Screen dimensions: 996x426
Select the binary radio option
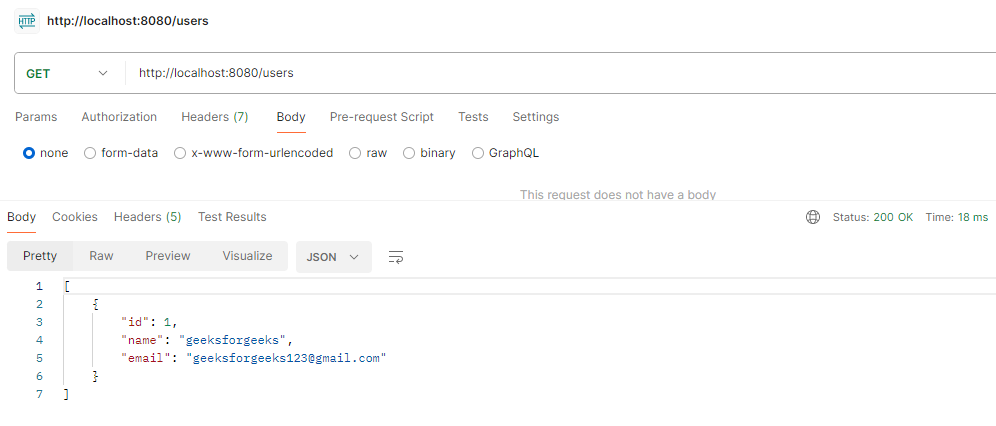pyautogui.click(x=409, y=153)
